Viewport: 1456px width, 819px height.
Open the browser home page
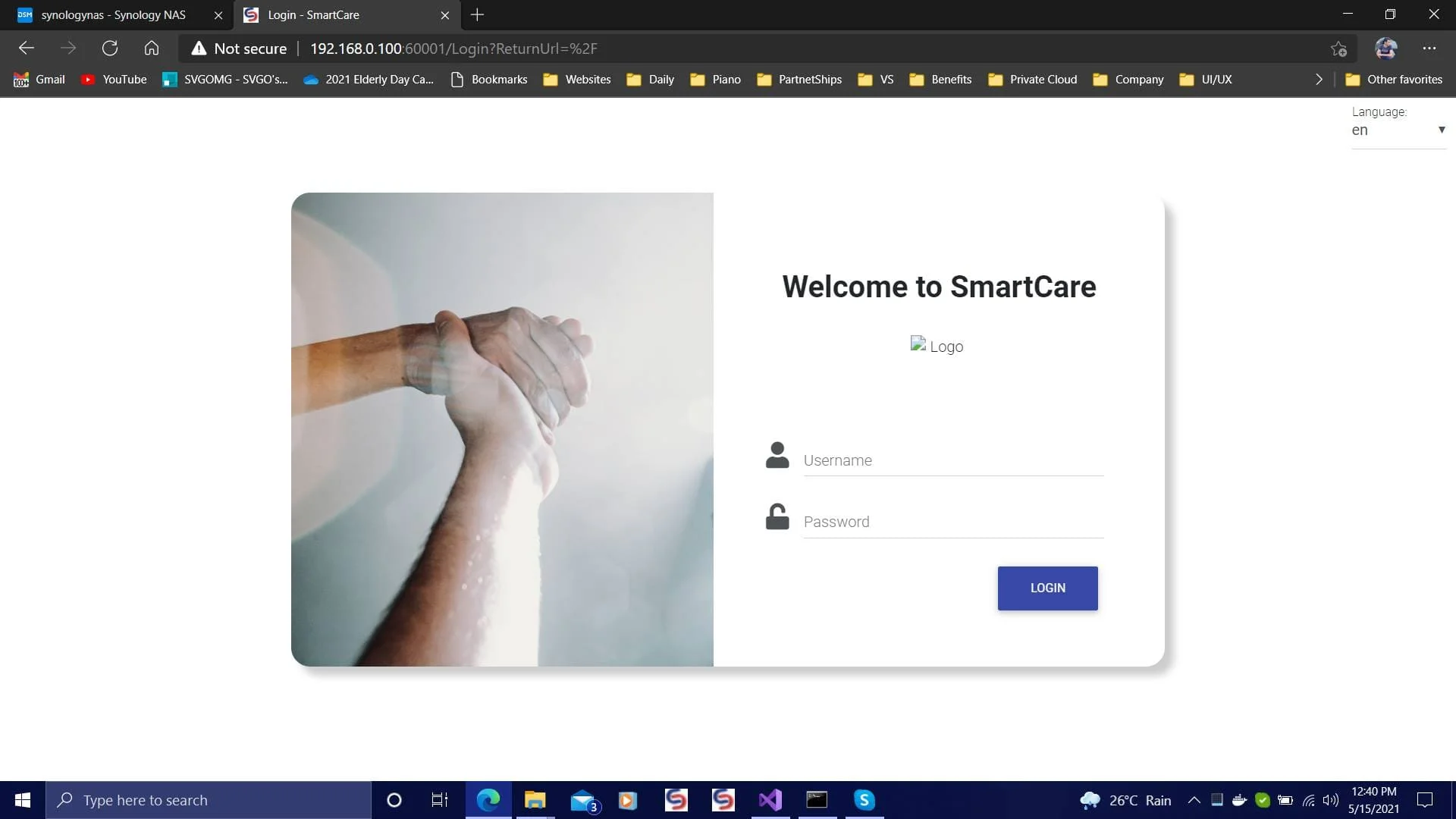(152, 49)
